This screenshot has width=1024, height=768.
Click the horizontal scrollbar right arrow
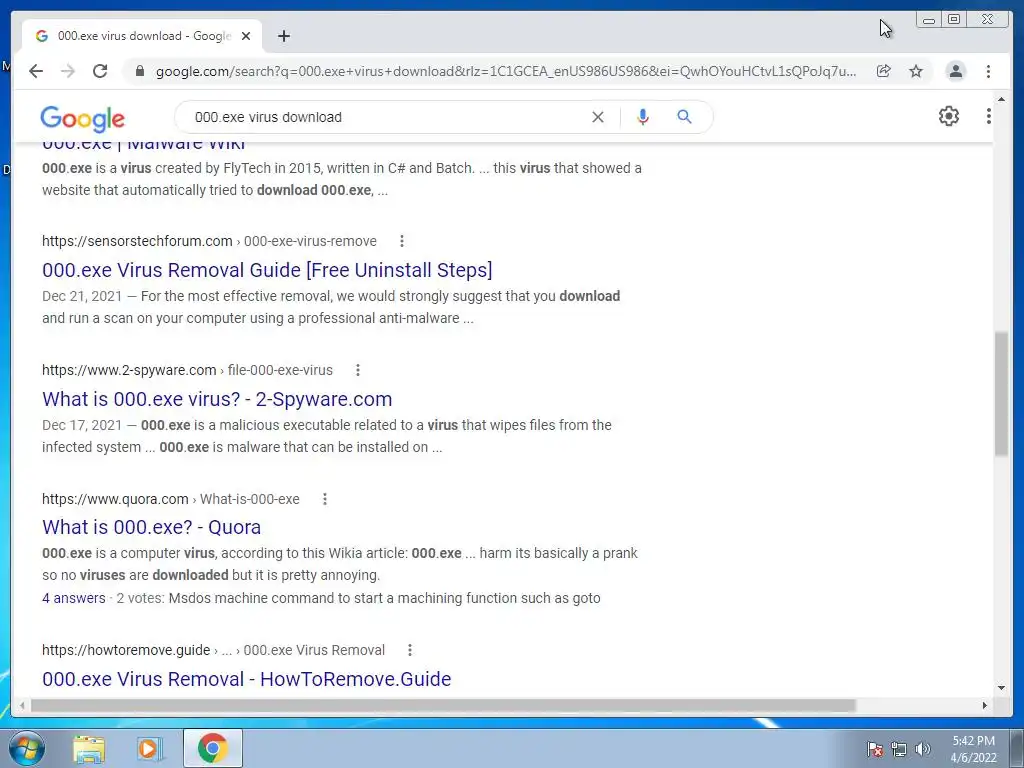pyautogui.click(x=985, y=705)
